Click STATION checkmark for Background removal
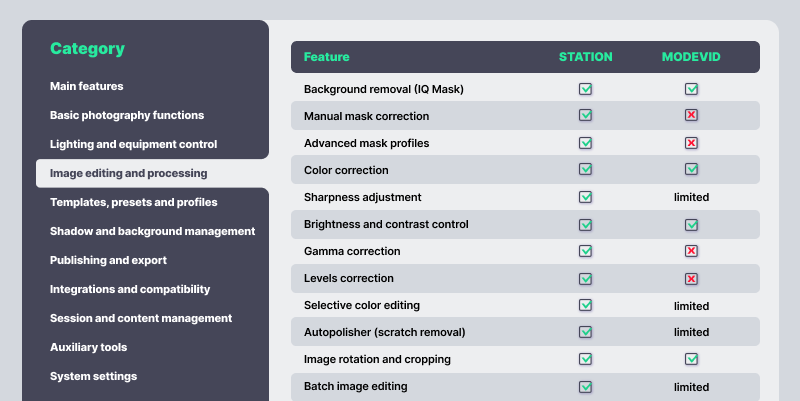Viewport: 800px width, 401px height. (x=586, y=89)
